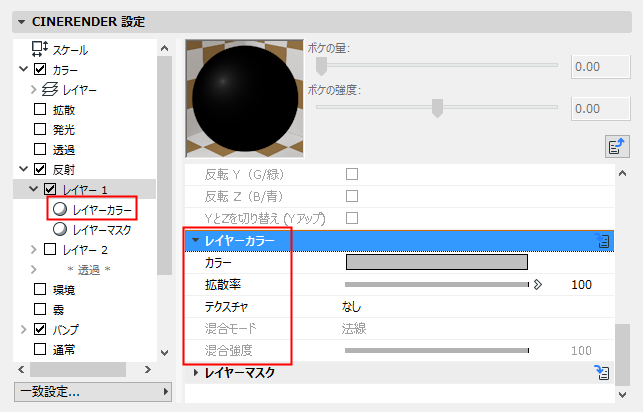Click the settings list scroll-down arrow
The image size is (643, 412).
pos(622,395)
